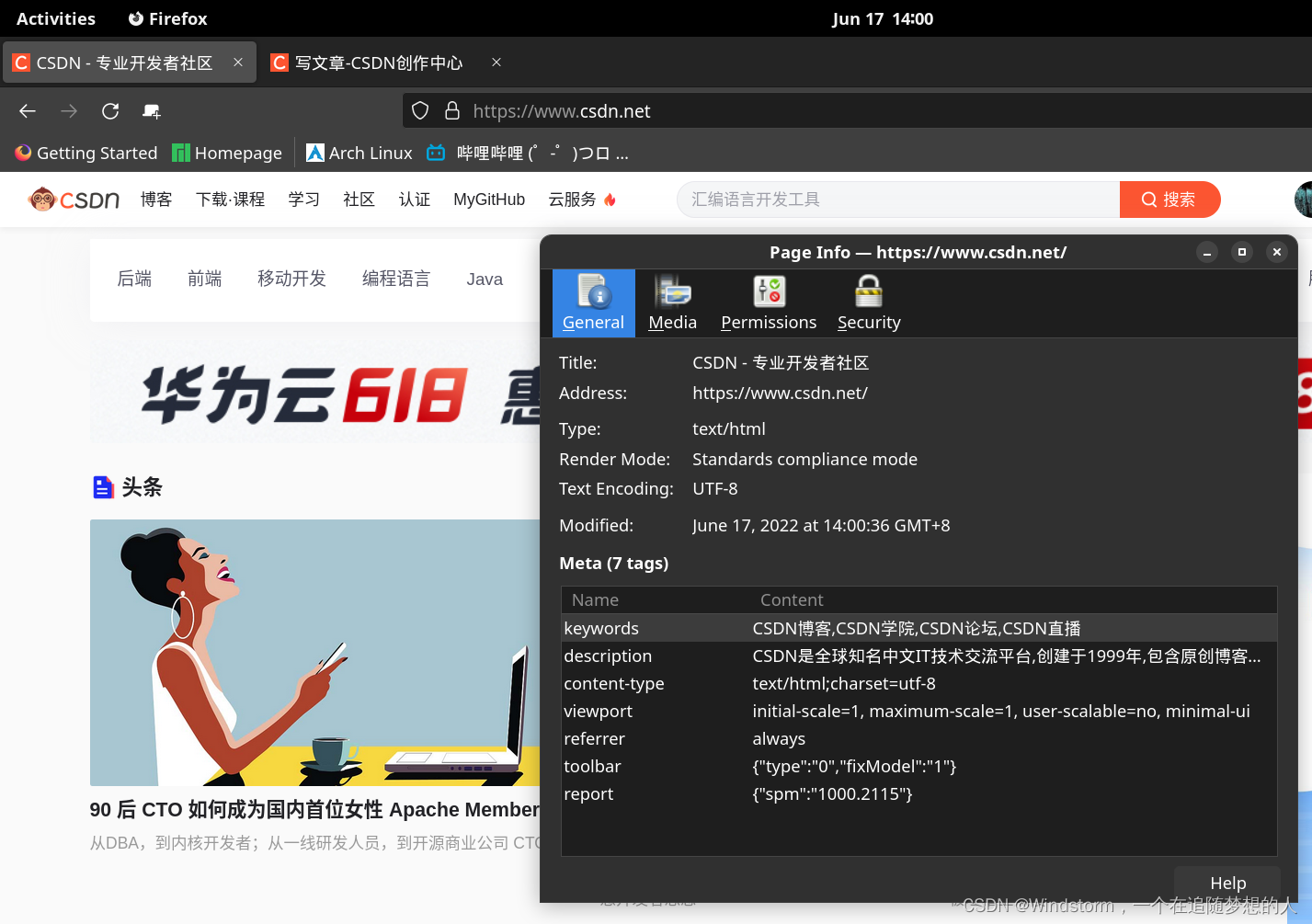The image size is (1312, 924).
Task: Click the padlock site security icon
Action: [452, 111]
